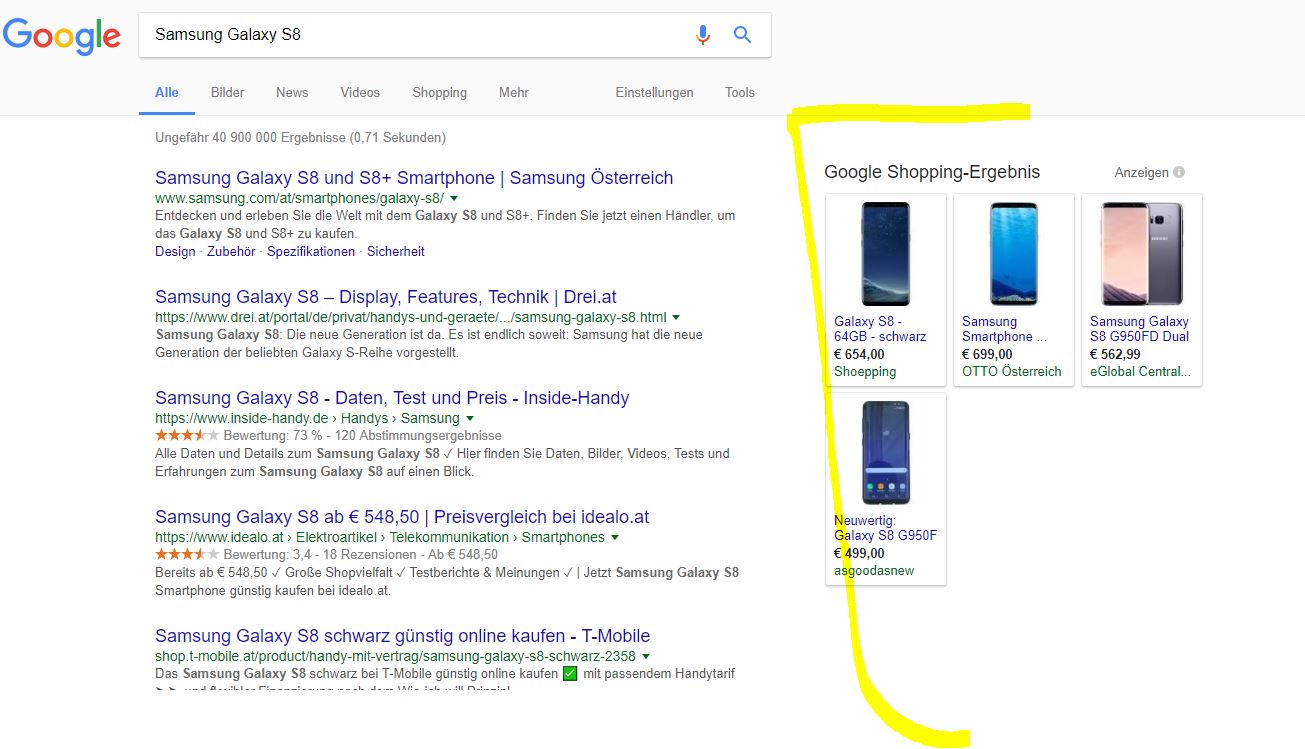
Task: Open 'Samsung Smartphone ...' product link
Action: (x=1004, y=329)
